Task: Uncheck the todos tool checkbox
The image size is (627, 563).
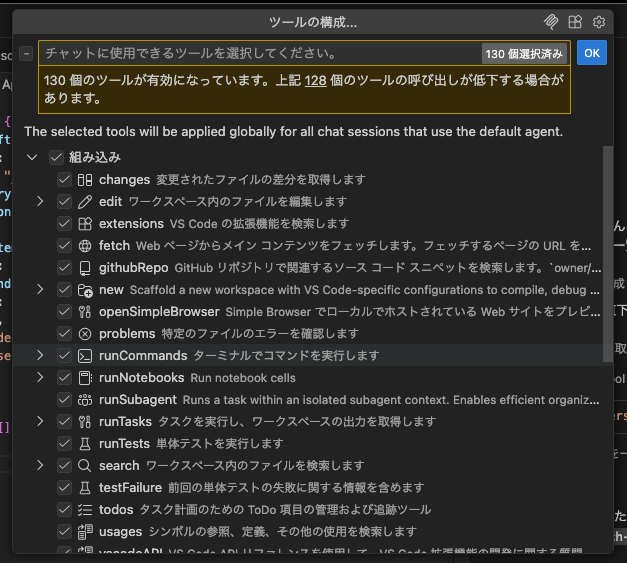Action: (x=64, y=510)
